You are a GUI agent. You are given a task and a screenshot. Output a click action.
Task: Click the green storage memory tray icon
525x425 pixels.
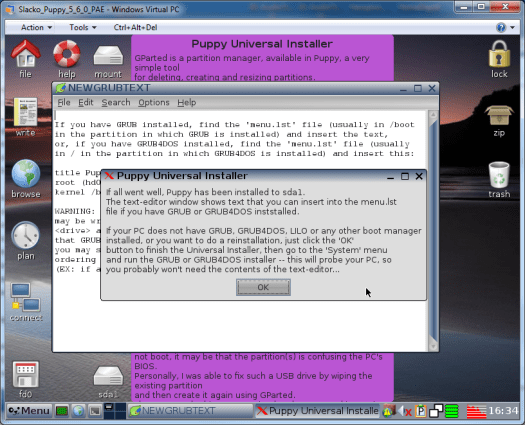[451, 411]
